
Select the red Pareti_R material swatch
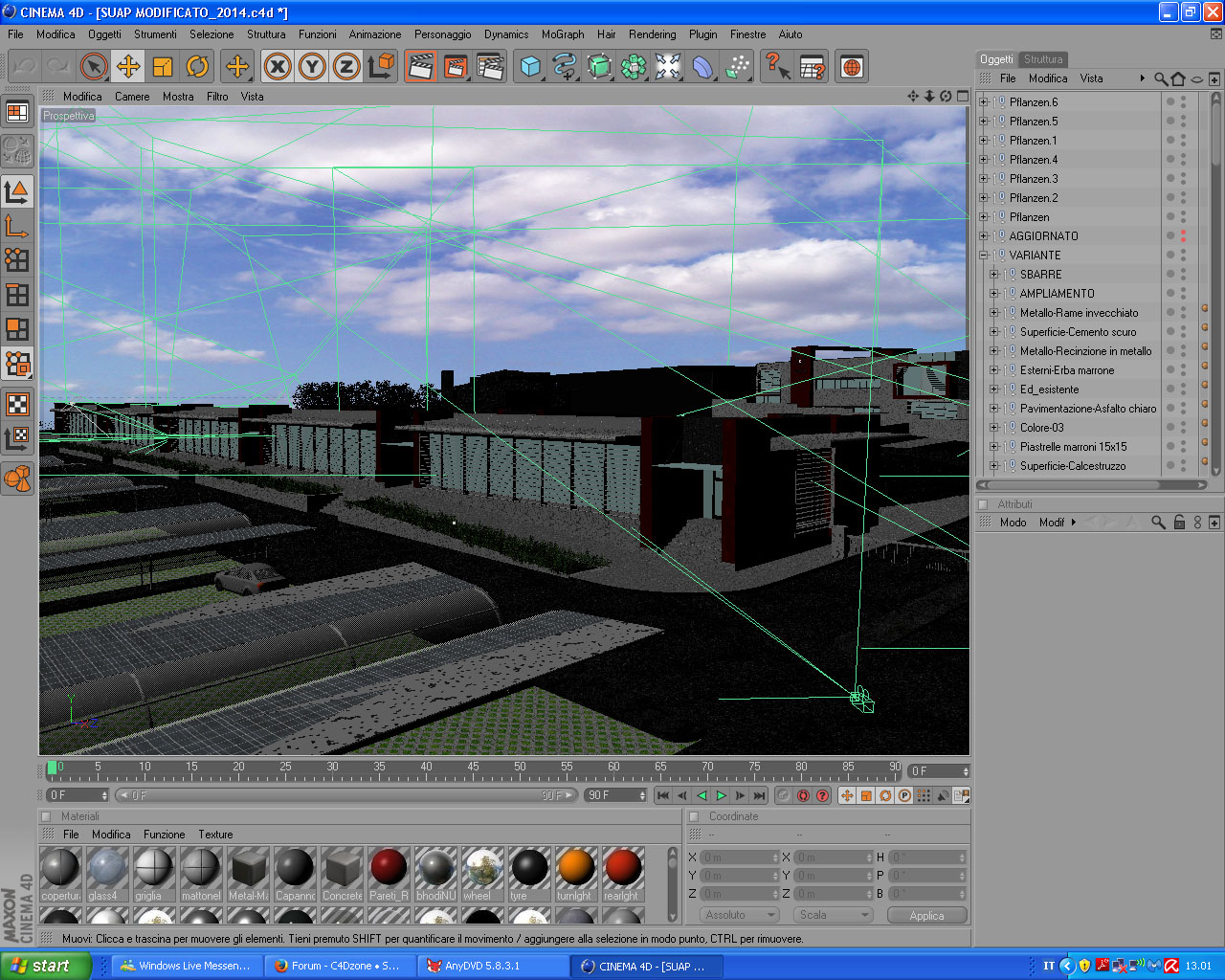tap(389, 874)
